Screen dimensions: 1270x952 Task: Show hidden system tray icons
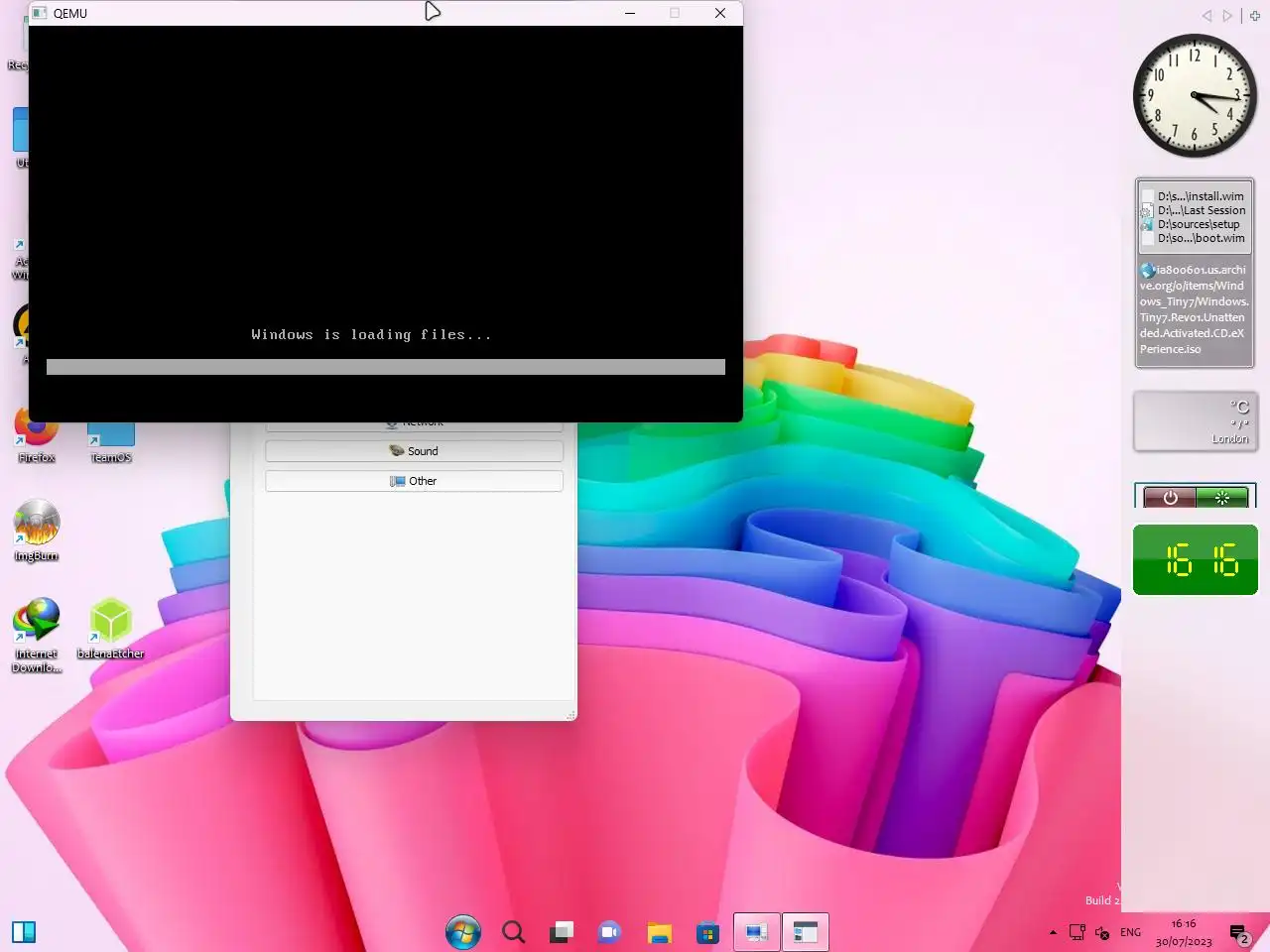pos(1053,932)
